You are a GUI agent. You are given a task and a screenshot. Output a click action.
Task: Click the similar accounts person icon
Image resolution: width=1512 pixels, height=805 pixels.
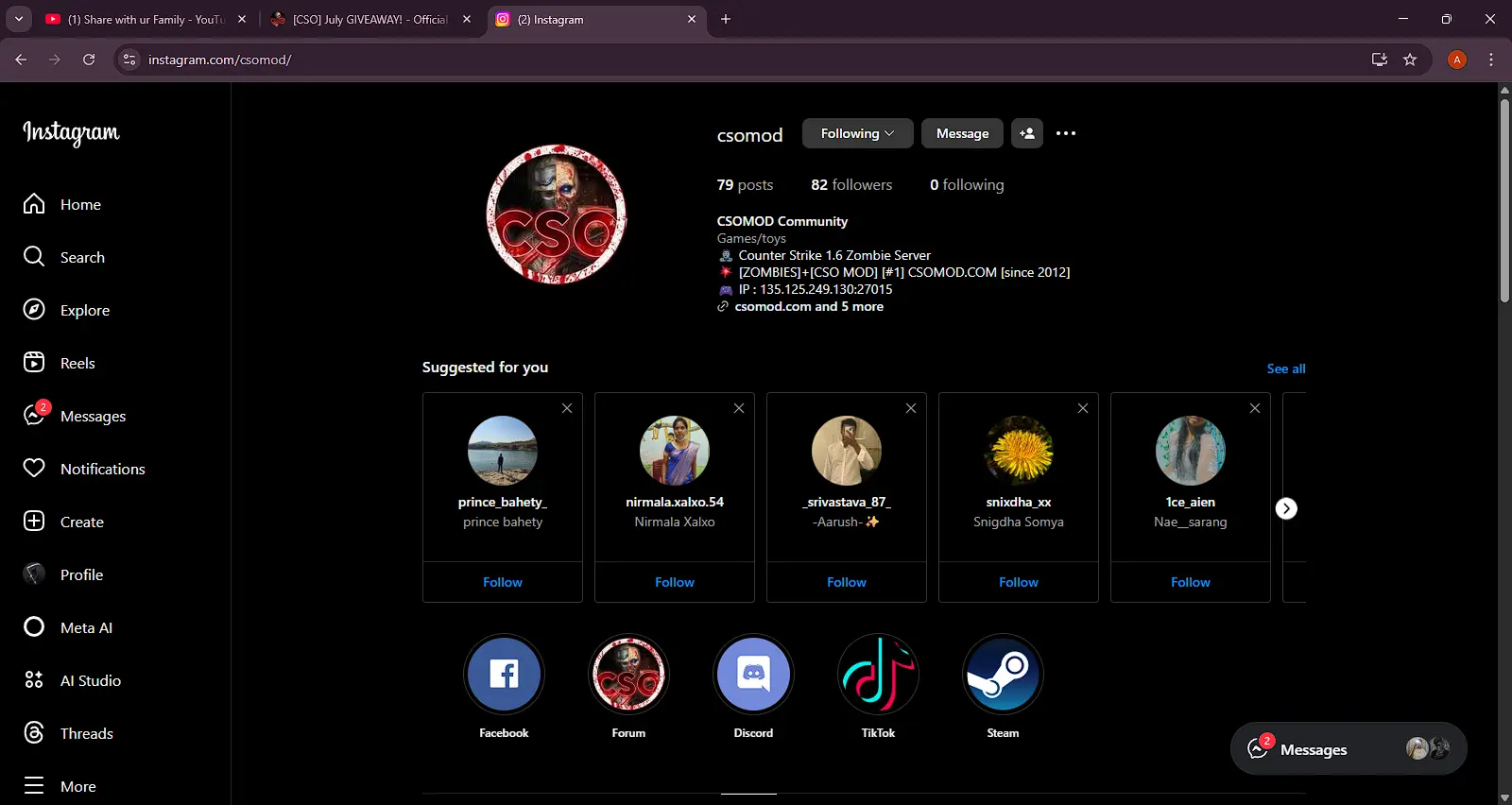(x=1027, y=133)
